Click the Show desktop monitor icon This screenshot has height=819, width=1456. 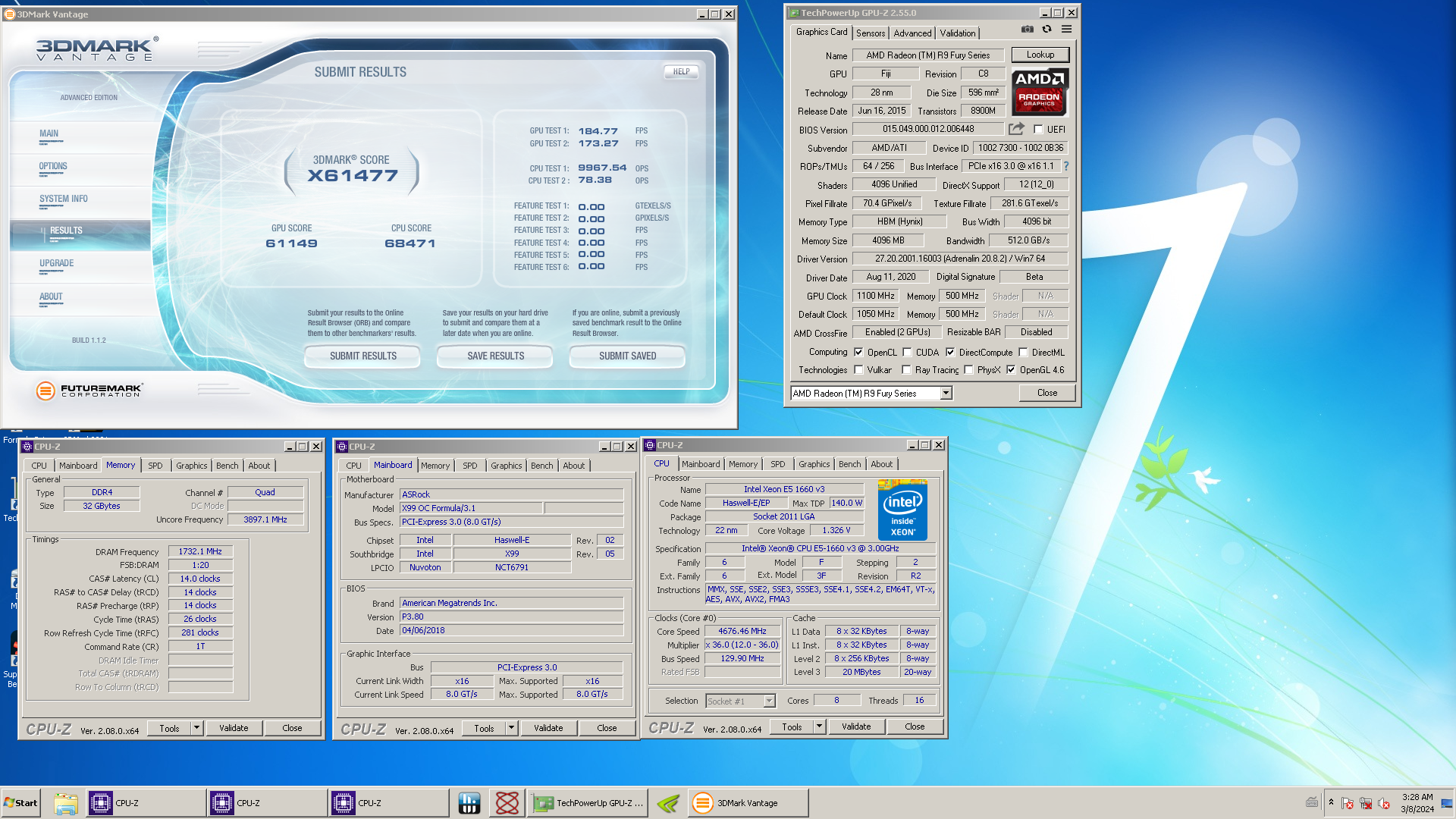coord(1447,803)
